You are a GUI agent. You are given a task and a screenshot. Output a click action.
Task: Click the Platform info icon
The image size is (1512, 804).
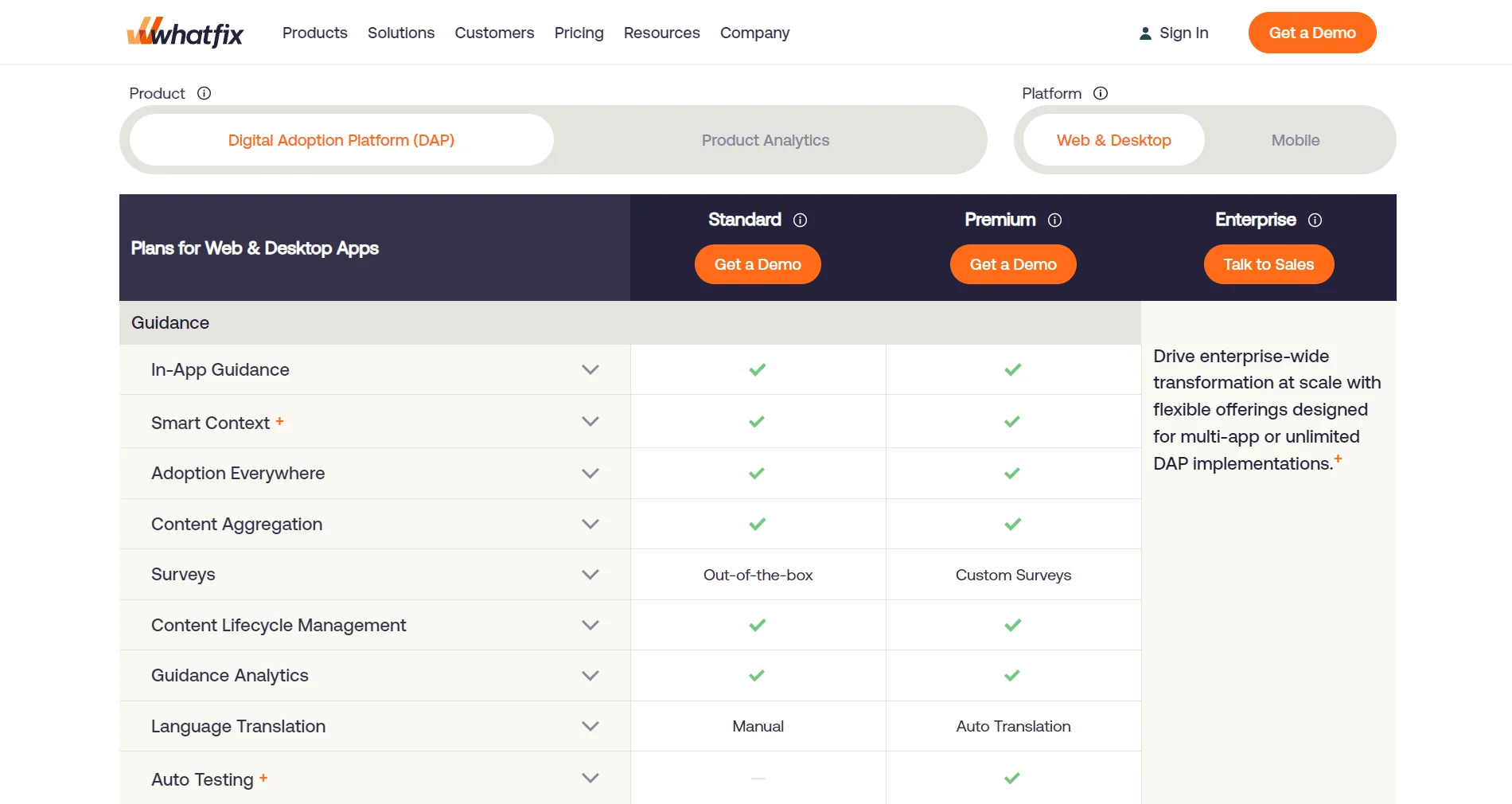pyautogui.click(x=1101, y=93)
